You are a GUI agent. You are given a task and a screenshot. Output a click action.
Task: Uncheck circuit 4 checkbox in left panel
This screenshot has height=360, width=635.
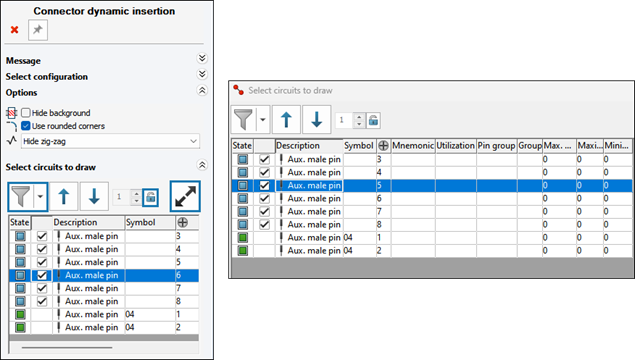[42, 249]
